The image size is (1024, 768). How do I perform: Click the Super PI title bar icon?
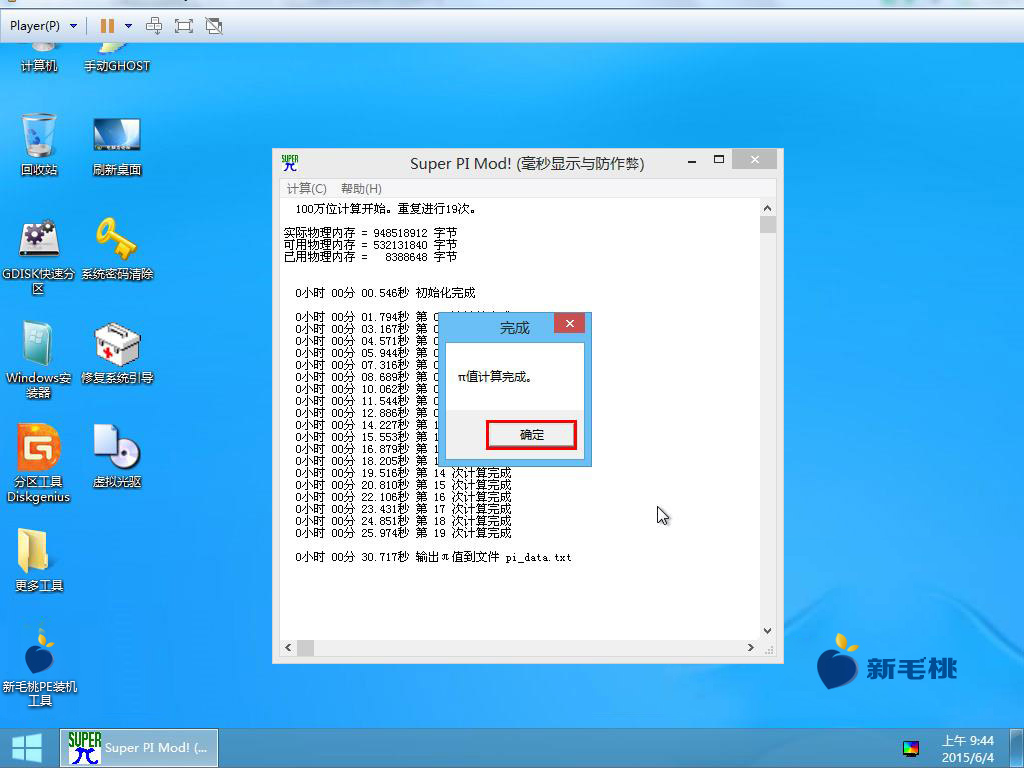289,163
